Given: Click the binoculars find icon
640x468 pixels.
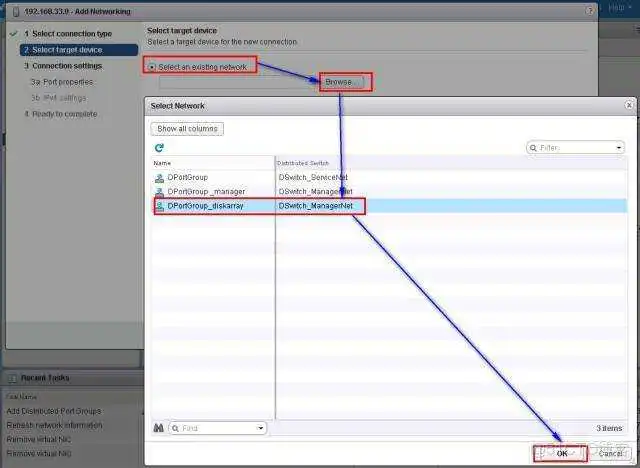Looking at the screenshot, I should tap(158, 428).
